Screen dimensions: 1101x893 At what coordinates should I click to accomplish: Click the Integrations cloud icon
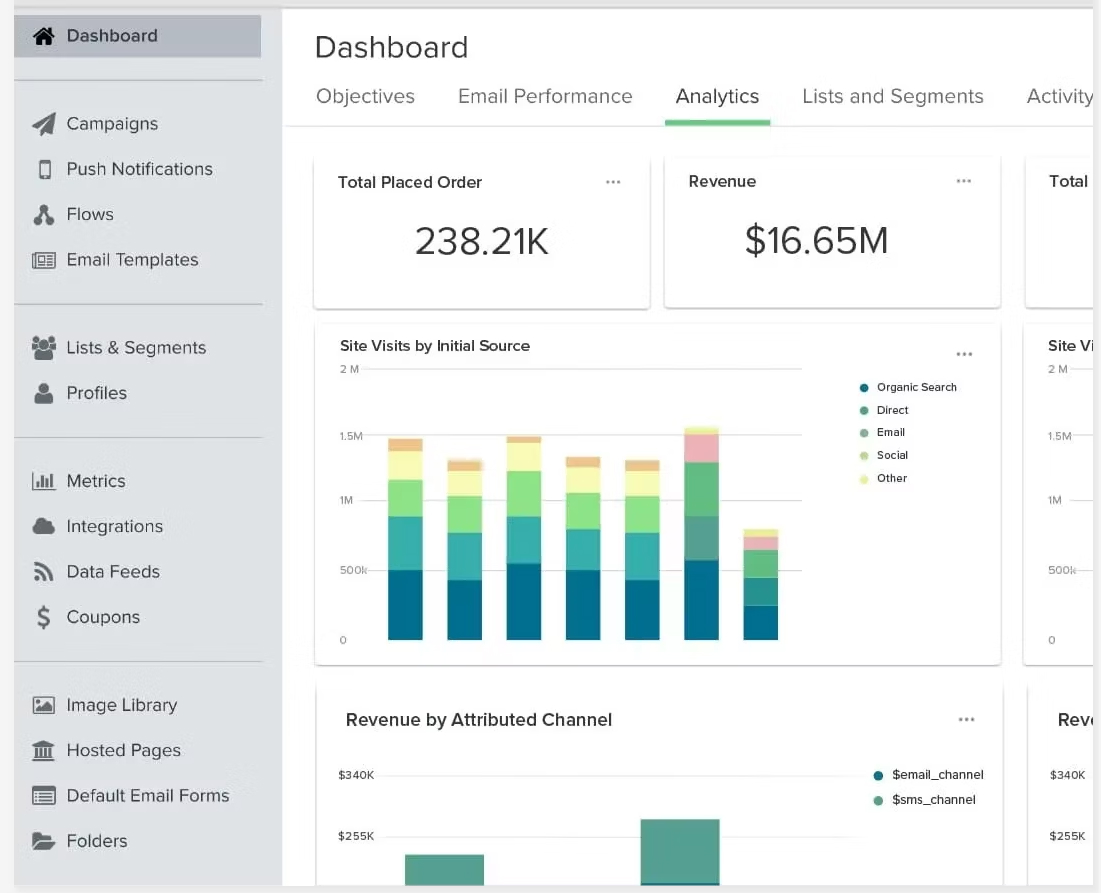coord(43,526)
